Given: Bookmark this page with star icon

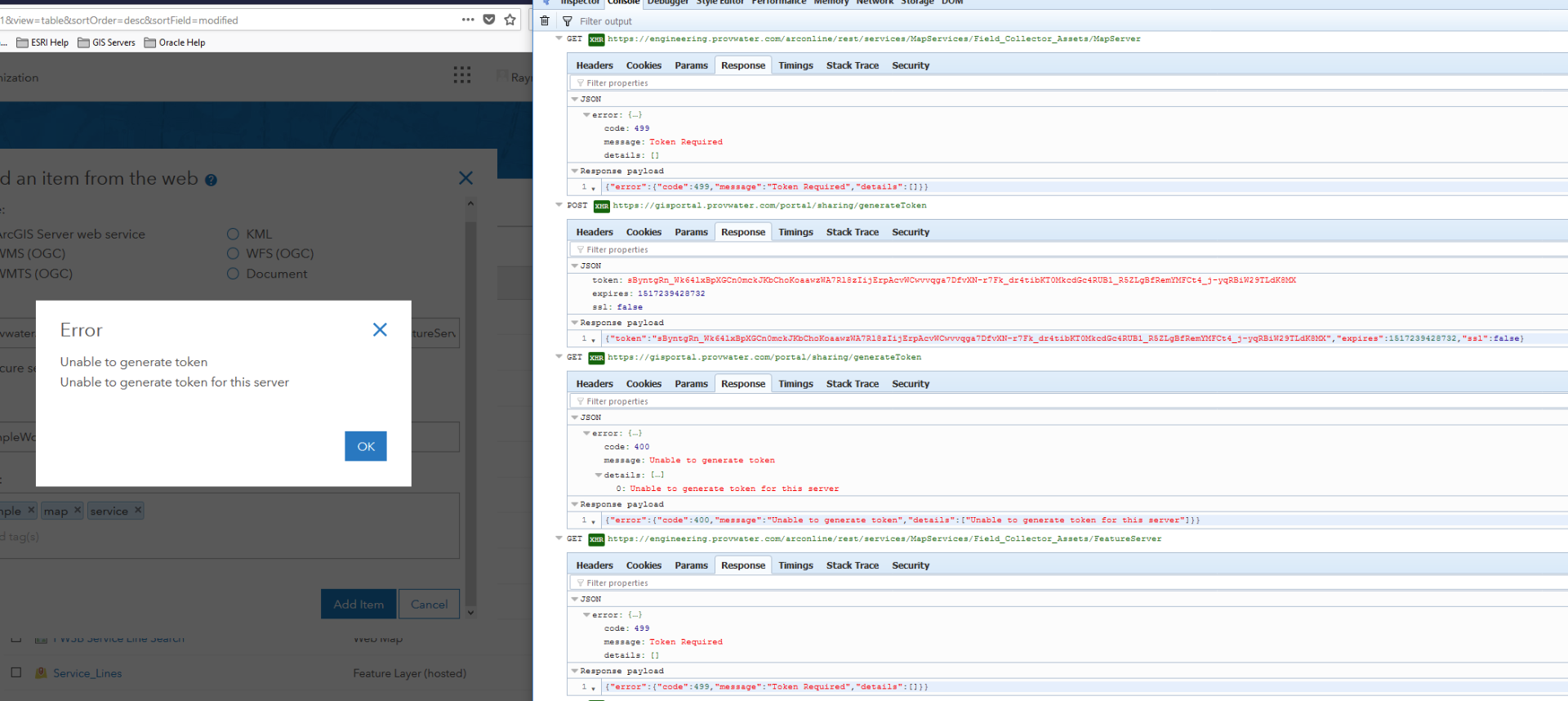Looking at the screenshot, I should coord(510,20).
